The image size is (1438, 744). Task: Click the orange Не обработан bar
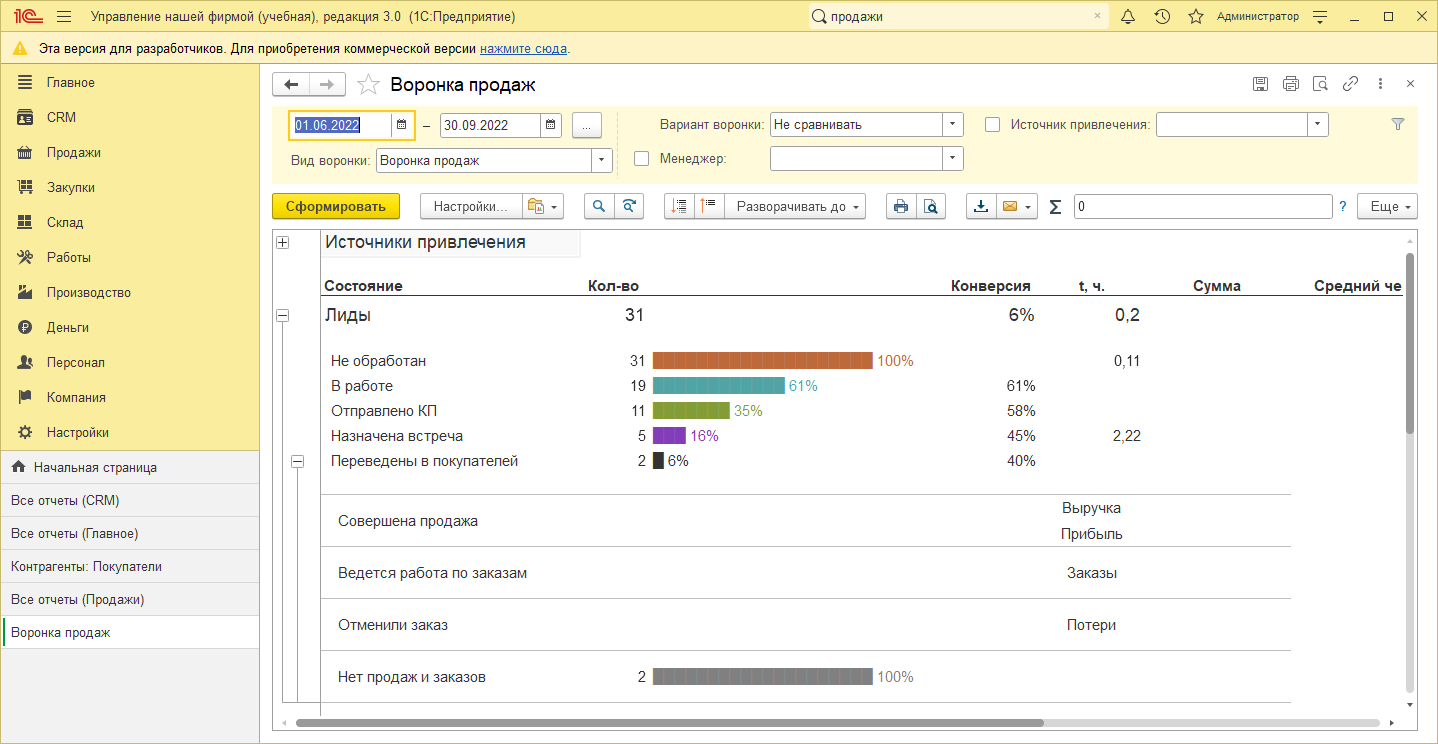[763, 361]
